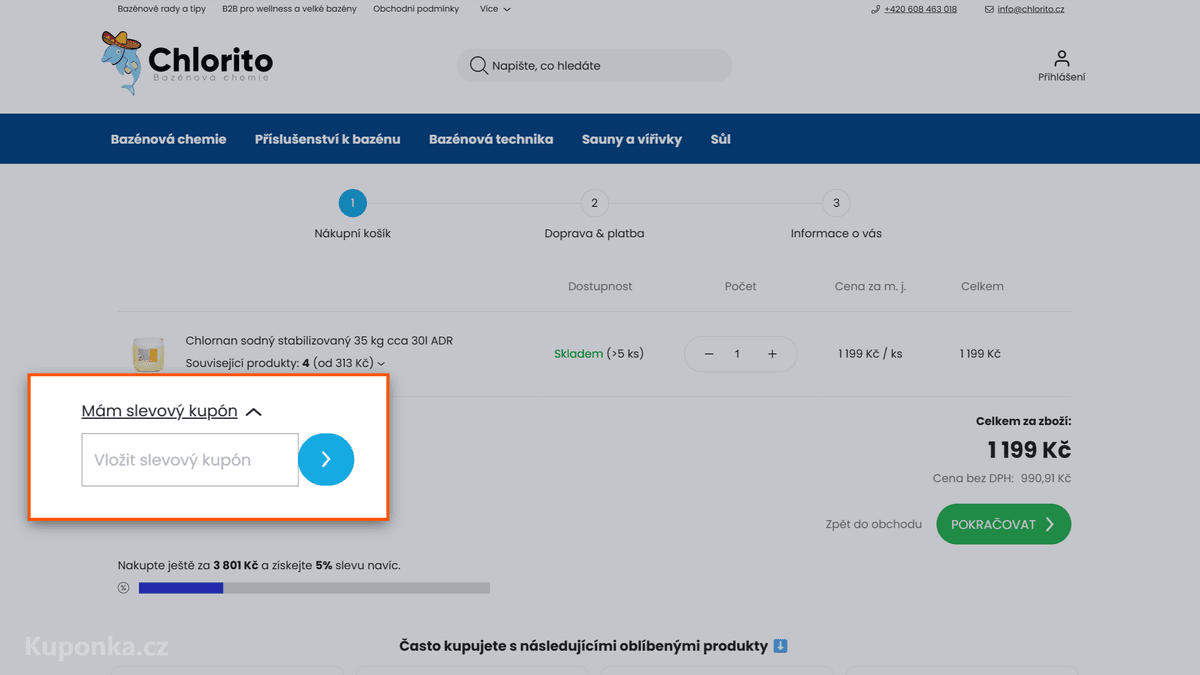The height and width of the screenshot is (675, 1200).
Task: Open Sůl menu item
Action: pyautogui.click(x=721, y=139)
